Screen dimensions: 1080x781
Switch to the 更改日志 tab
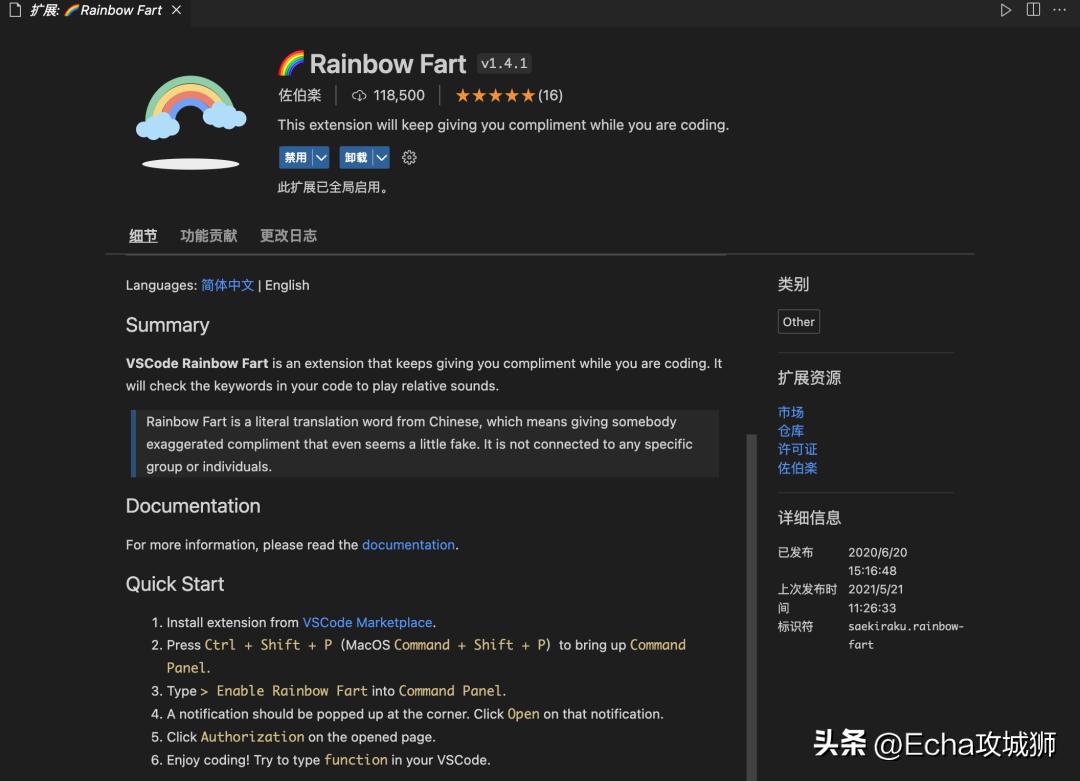(x=288, y=236)
